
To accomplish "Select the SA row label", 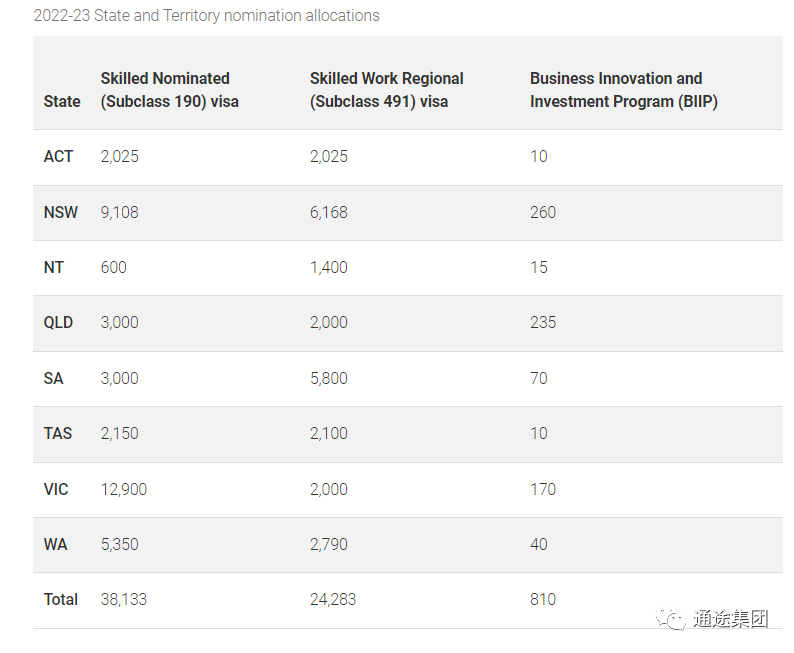I will 54,378.
